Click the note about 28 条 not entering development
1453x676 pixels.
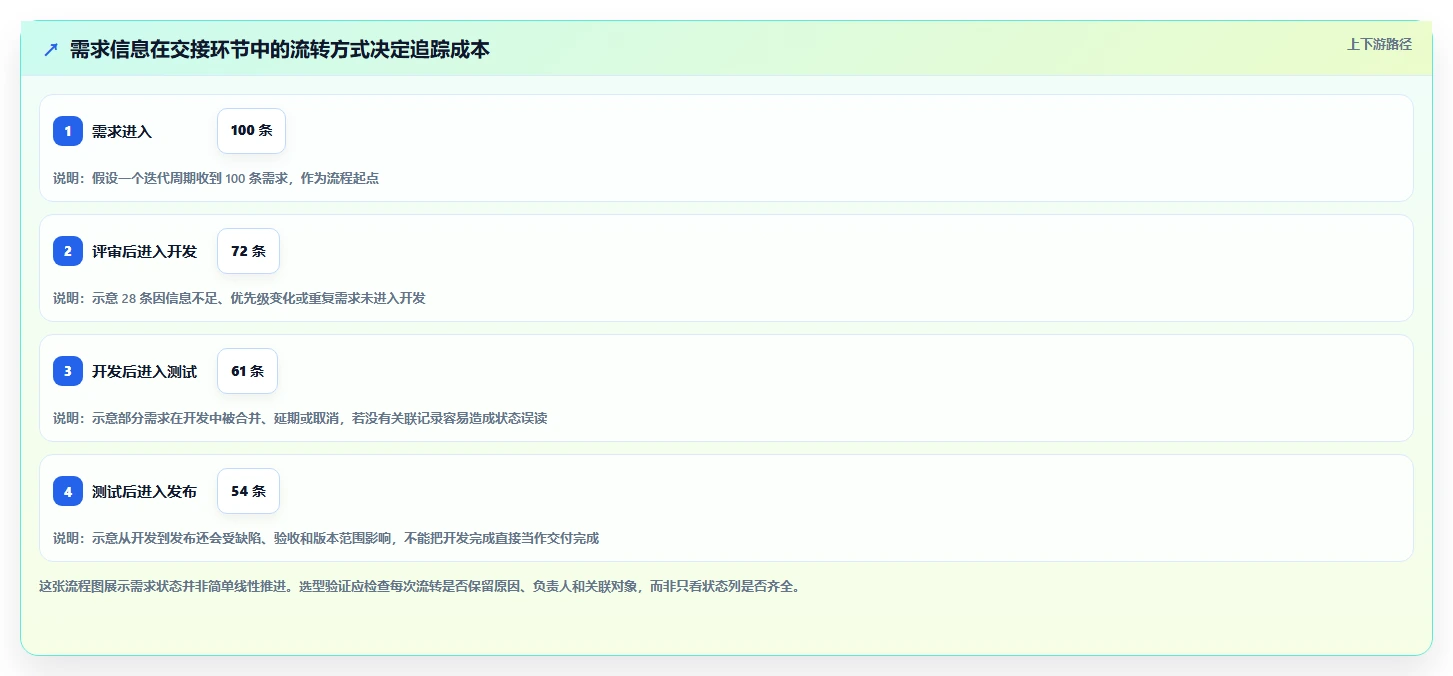(239, 298)
